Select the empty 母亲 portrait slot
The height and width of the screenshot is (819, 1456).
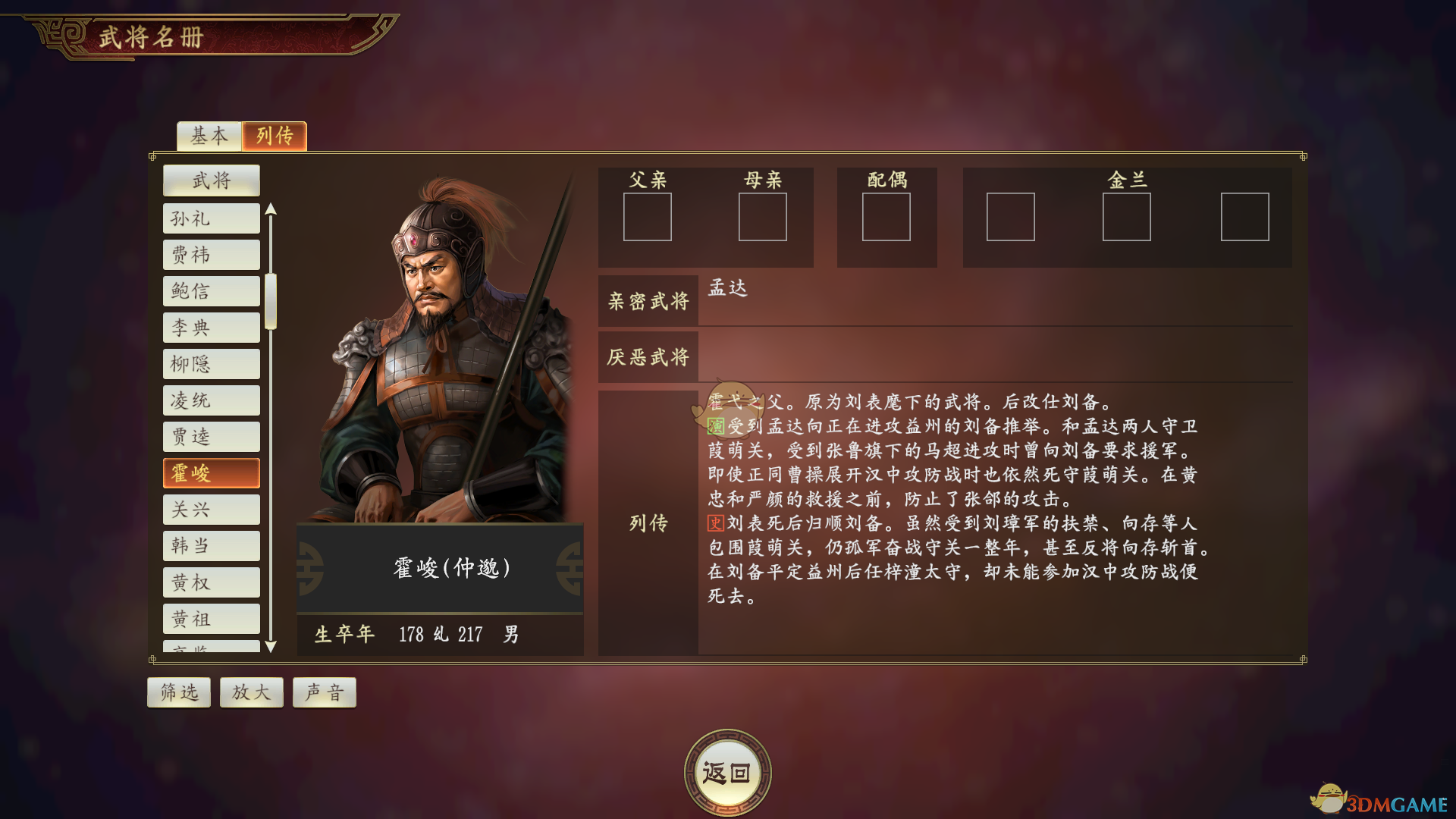coord(762,217)
